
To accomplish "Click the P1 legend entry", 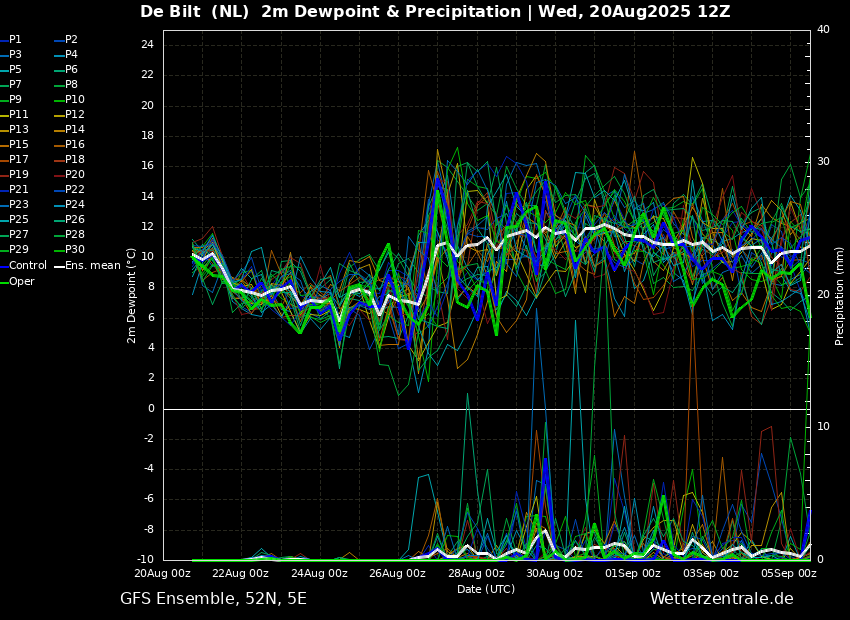I will point(15,39).
